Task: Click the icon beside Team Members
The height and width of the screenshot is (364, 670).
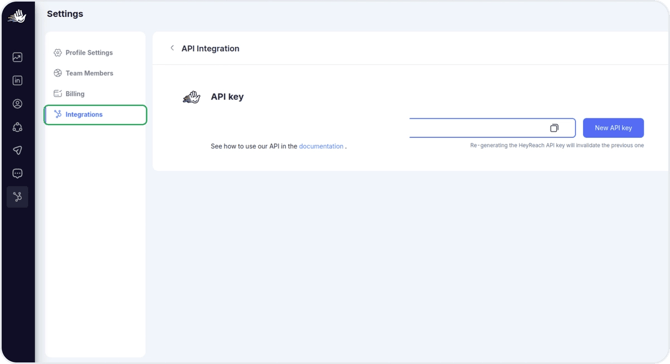Action: (58, 73)
